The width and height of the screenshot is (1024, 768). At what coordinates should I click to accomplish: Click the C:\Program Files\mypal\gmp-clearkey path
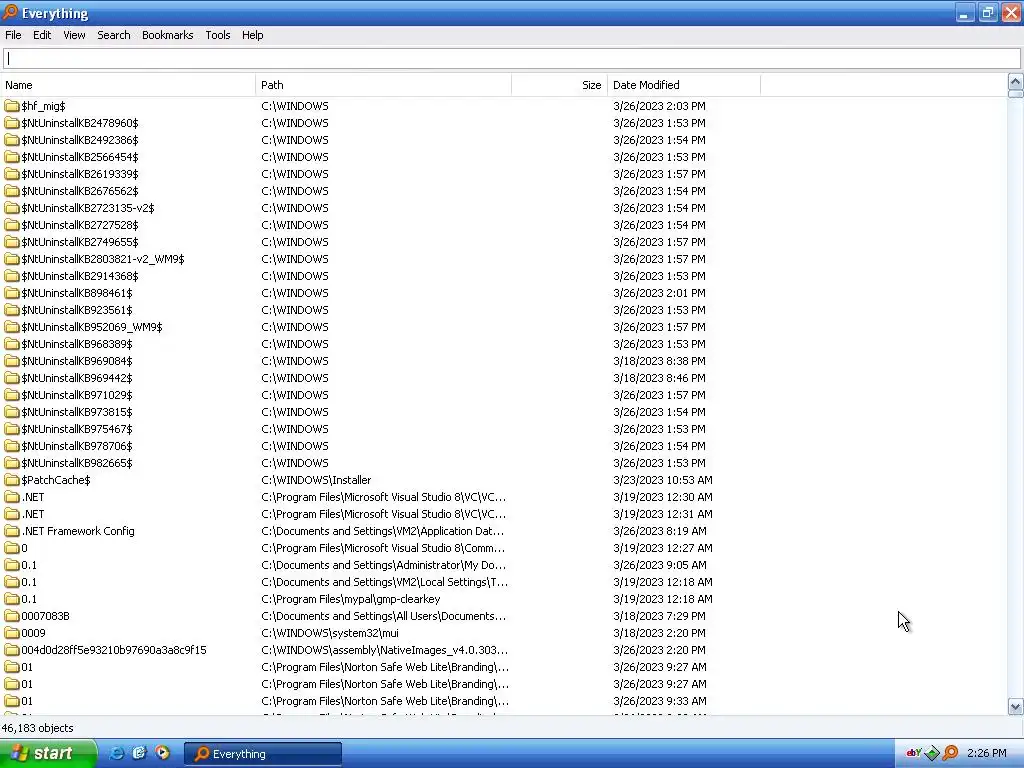tap(351, 599)
